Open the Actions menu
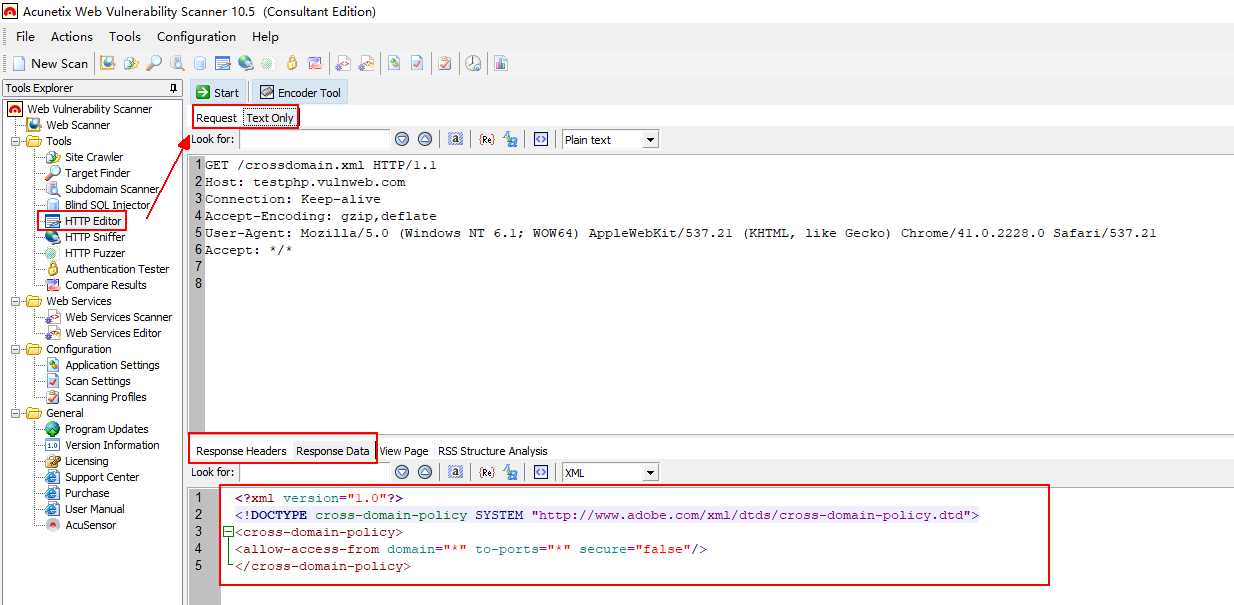This screenshot has width=1234, height=605. pyautogui.click(x=72, y=36)
